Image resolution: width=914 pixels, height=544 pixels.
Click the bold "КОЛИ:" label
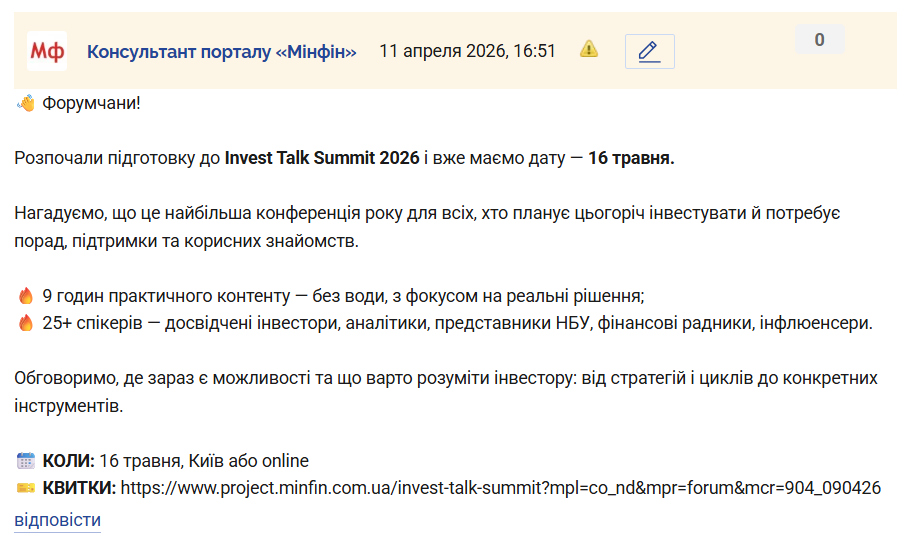click(x=69, y=461)
